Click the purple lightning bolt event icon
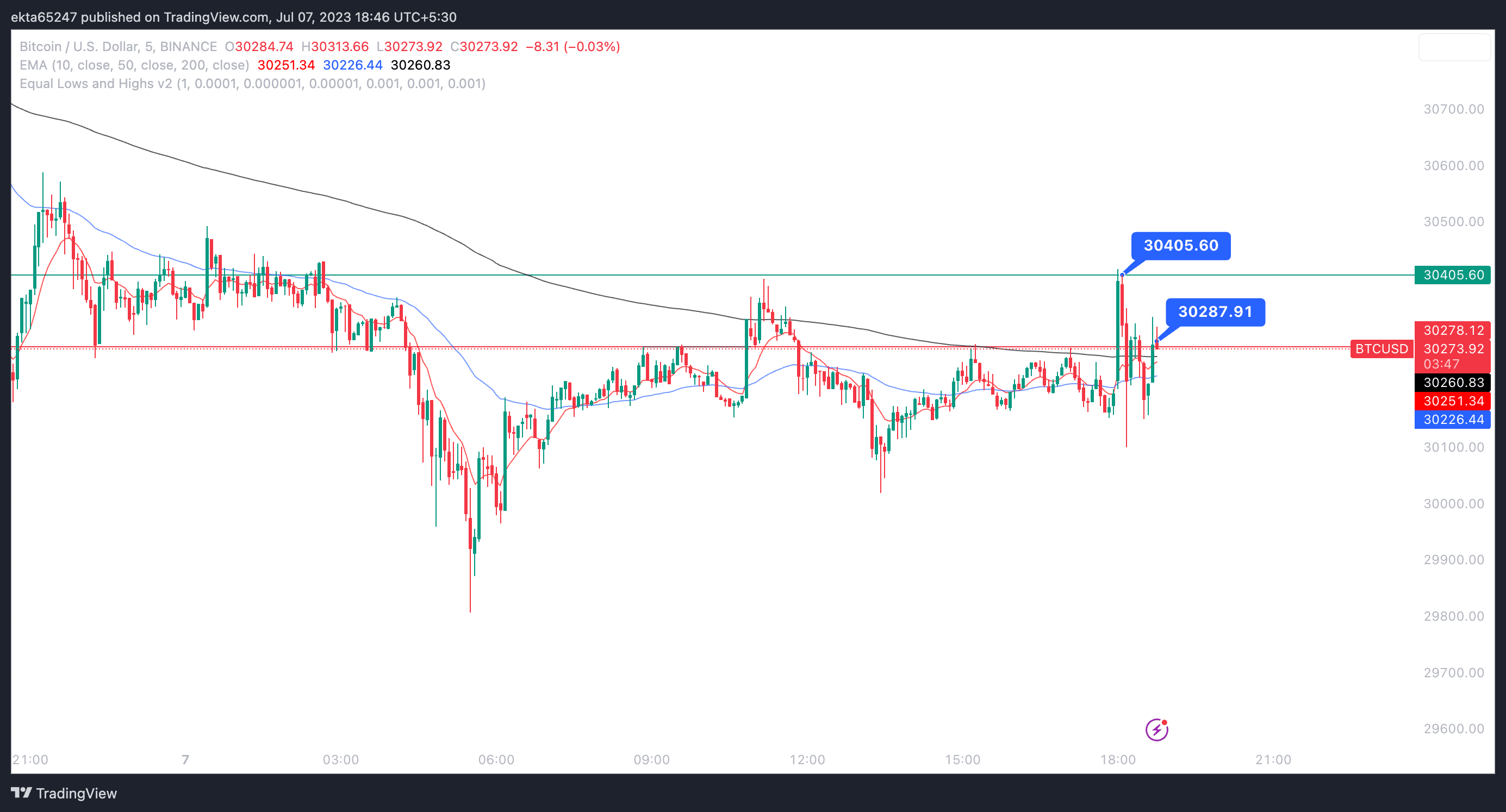1506x812 pixels. pyautogui.click(x=1156, y=729)
